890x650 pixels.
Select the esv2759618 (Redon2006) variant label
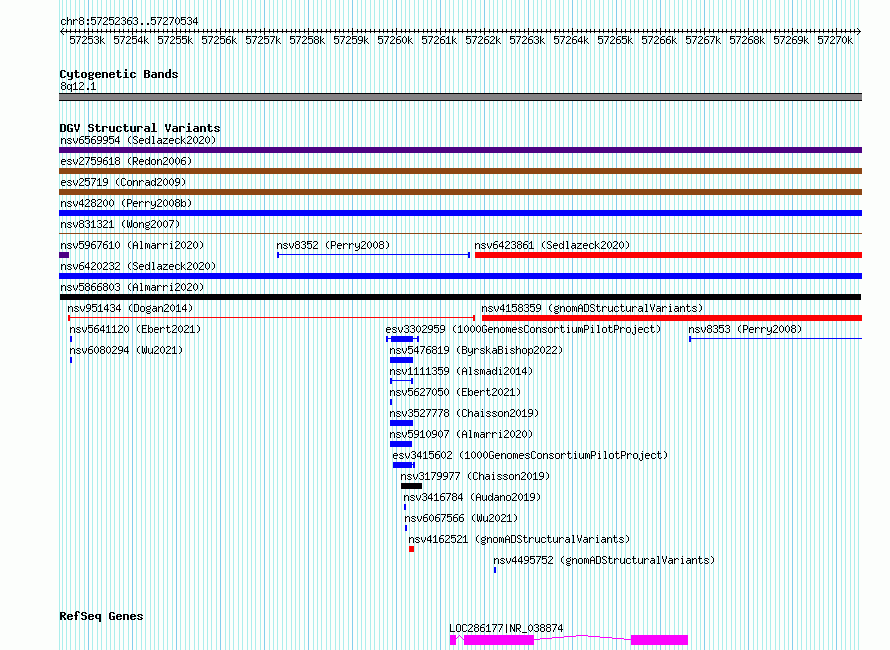(126, 161)
